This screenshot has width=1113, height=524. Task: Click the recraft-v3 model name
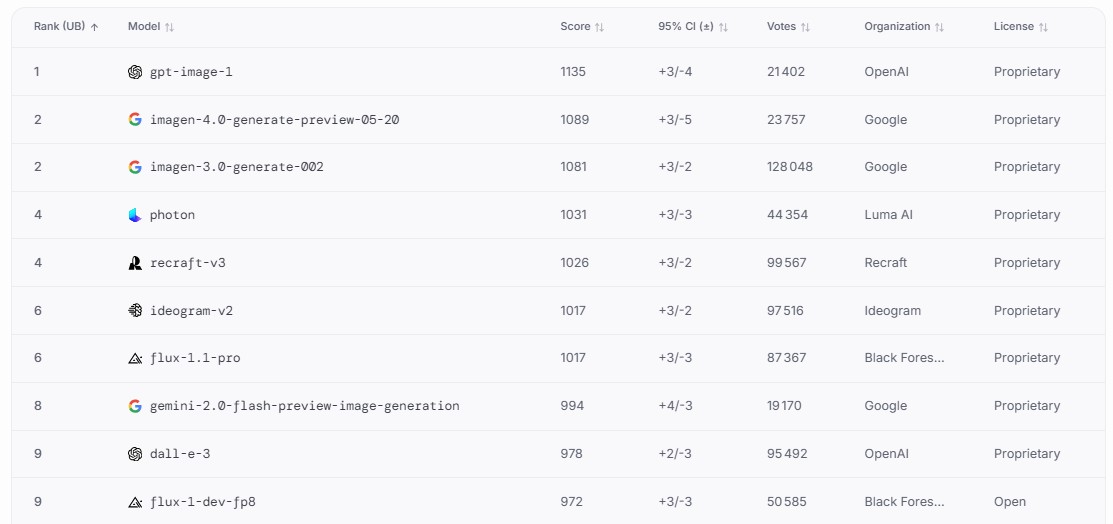click(180, 263)
